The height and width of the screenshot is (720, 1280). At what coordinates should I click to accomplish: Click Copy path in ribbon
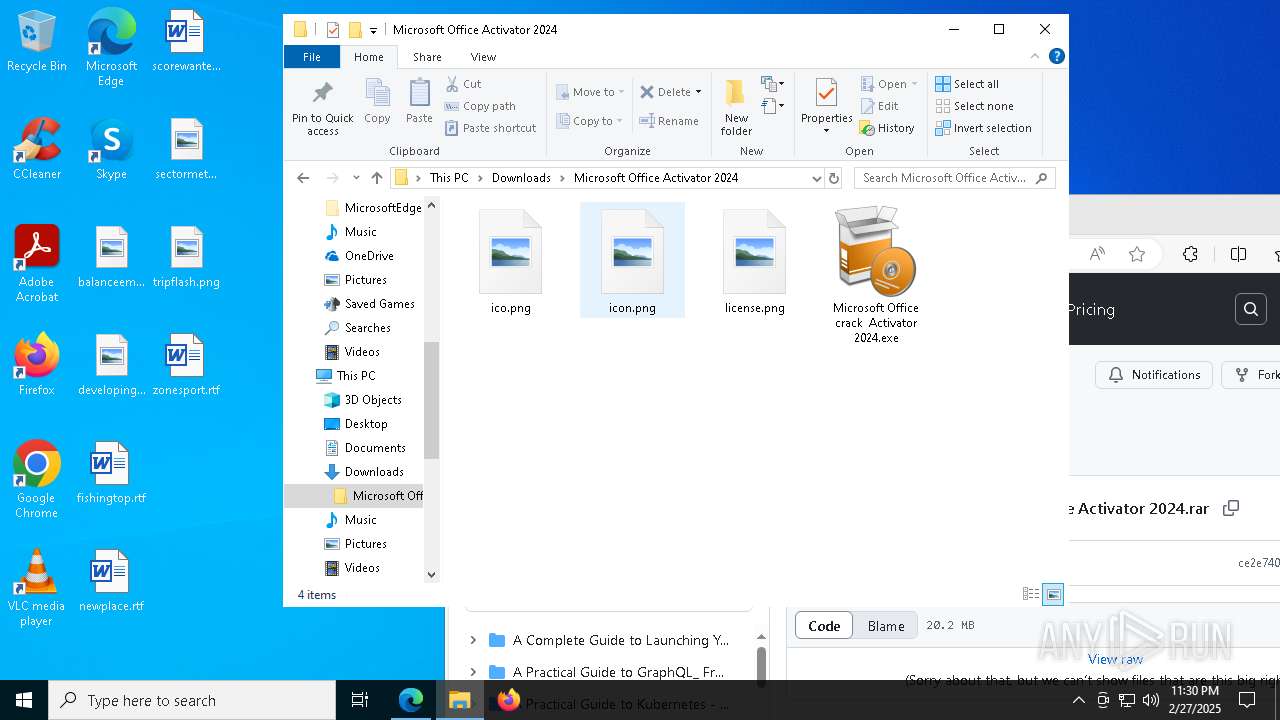click(481, 106)
